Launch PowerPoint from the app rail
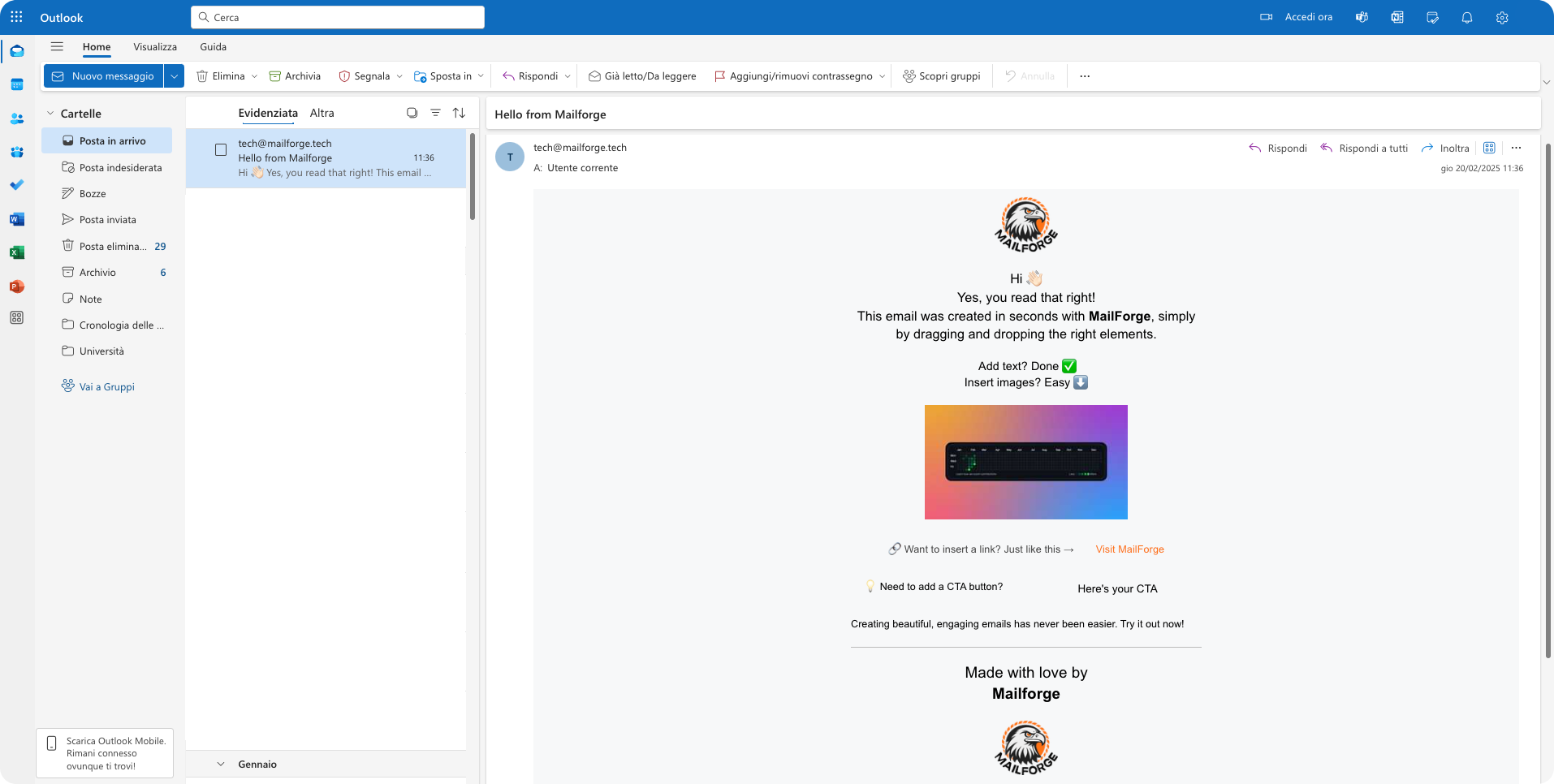The height and width of the screenshot is (784, 1554). click(17, 286)
